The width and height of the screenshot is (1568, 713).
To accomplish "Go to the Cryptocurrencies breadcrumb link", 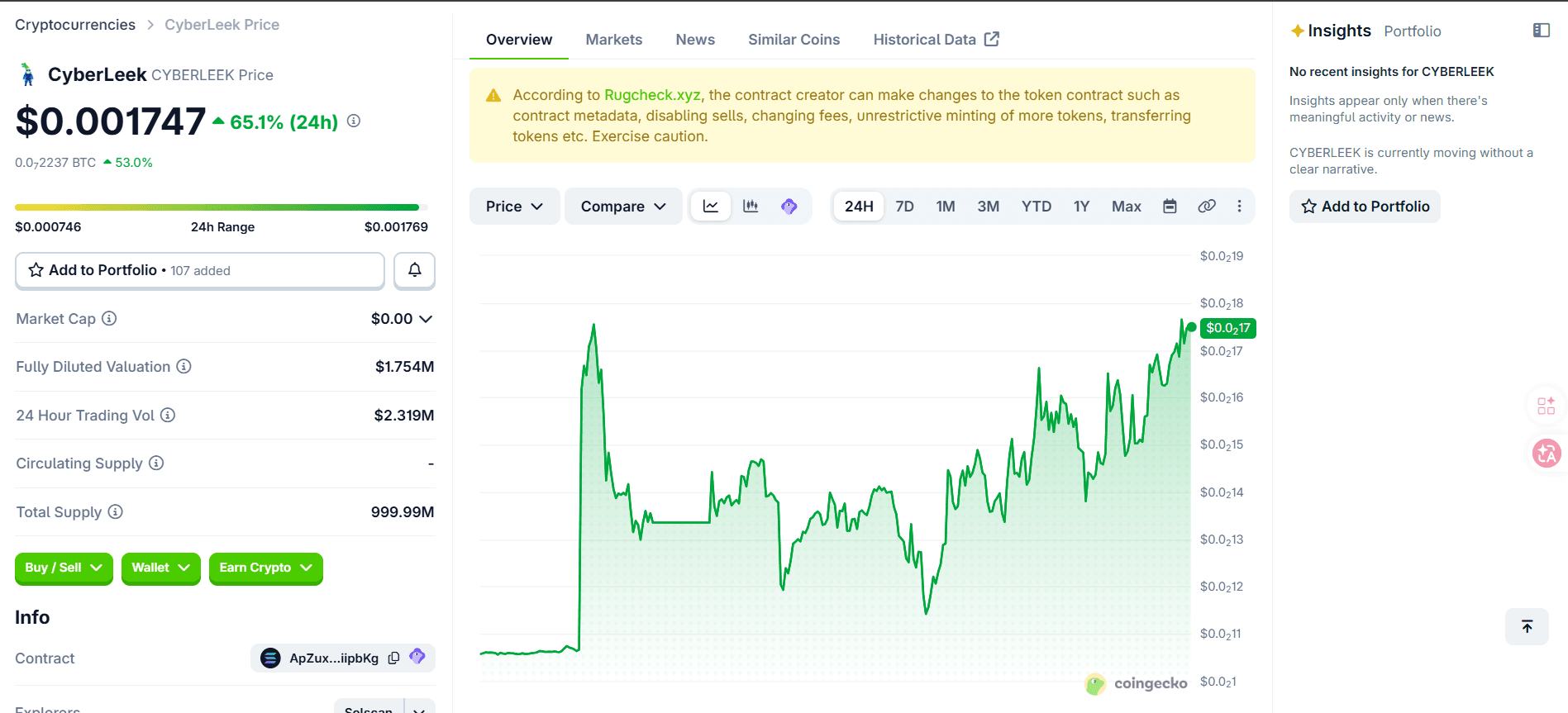I will click(x=75, y=25).
